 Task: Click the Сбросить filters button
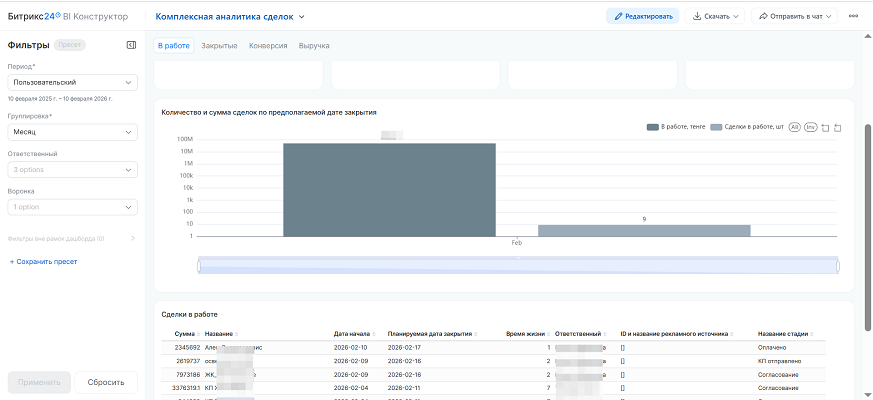pos(106,382)
